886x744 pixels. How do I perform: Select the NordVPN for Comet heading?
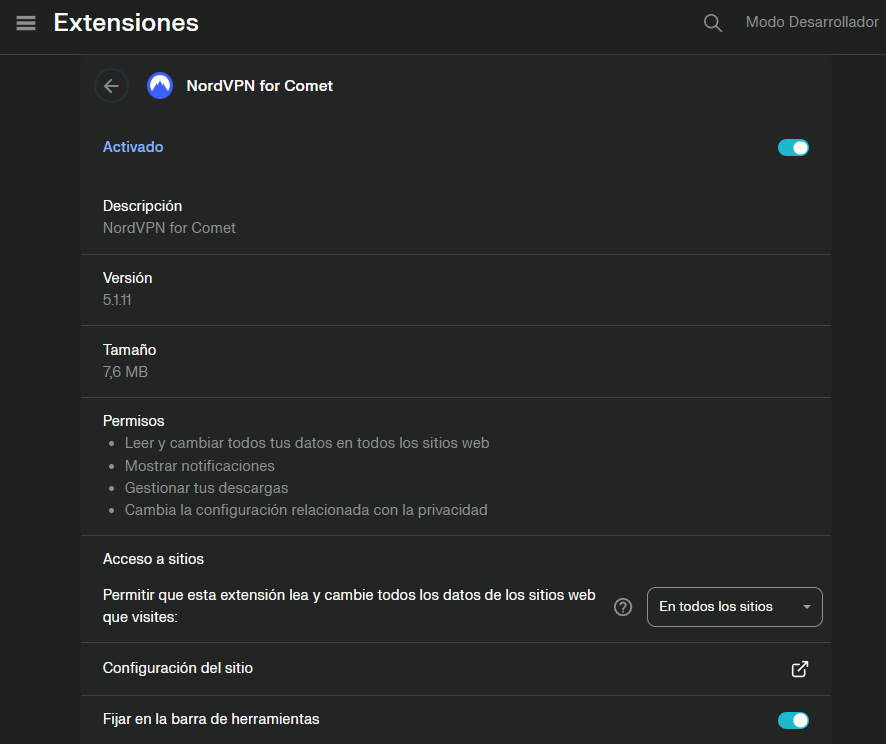point(259,85)
